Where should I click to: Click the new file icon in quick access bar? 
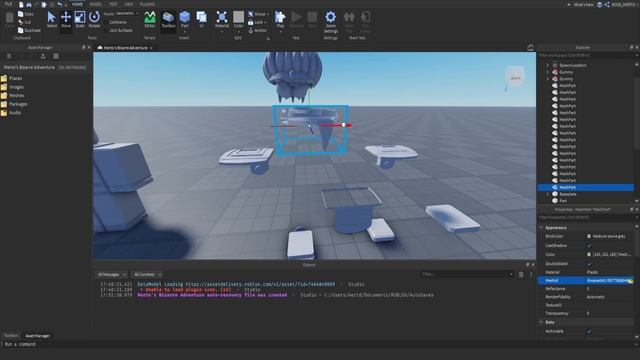click(21, 4)
